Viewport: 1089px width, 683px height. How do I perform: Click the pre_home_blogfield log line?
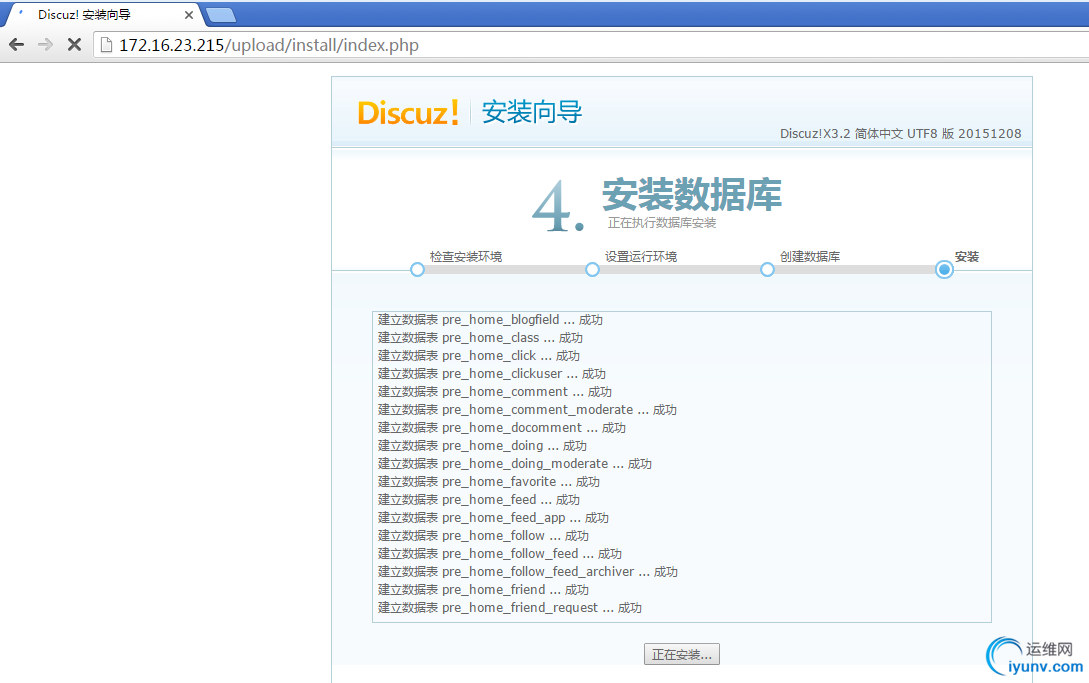[490, 320]
